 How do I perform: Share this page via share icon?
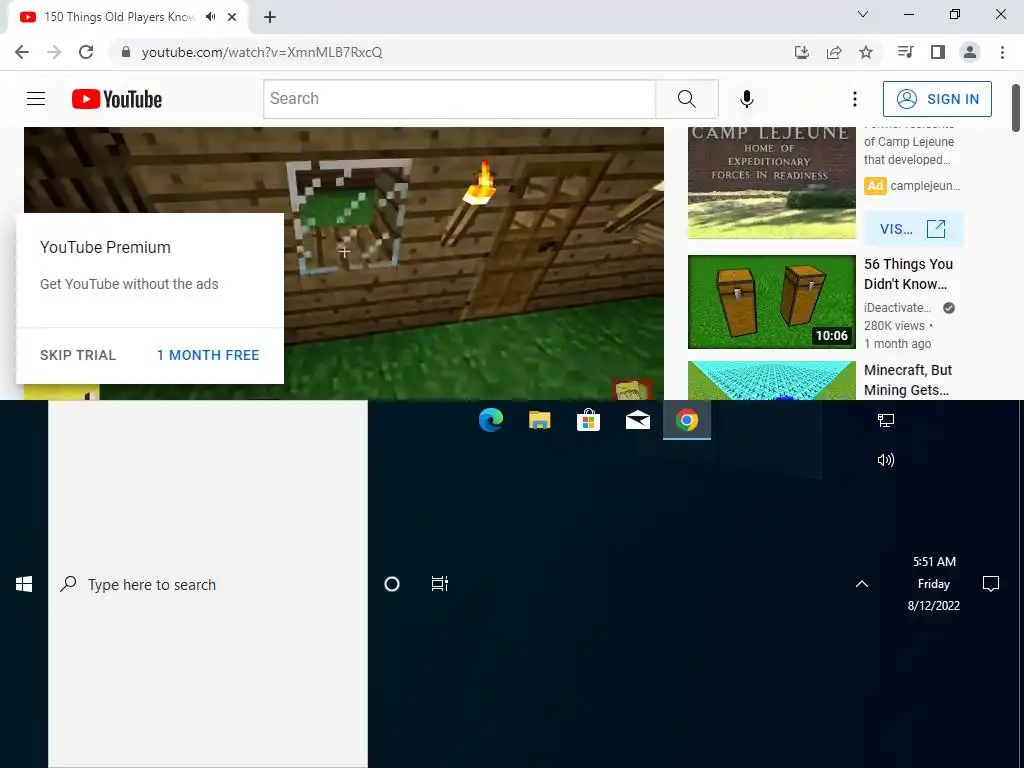point(834,52)
